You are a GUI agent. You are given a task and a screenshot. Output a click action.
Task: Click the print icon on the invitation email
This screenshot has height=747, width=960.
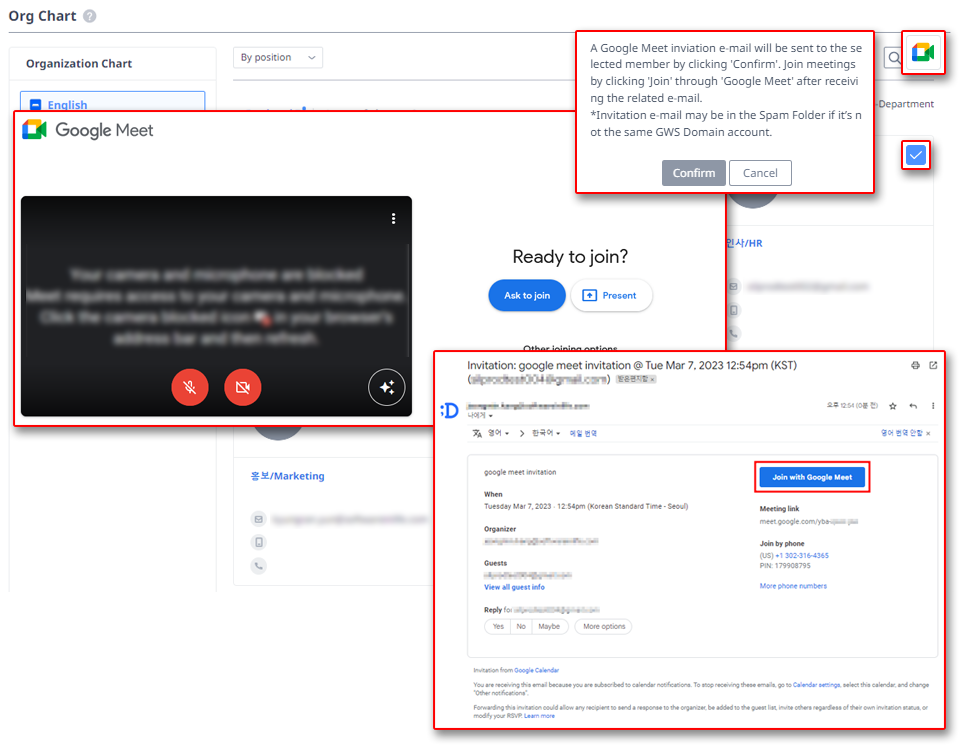tap(915, 365)
